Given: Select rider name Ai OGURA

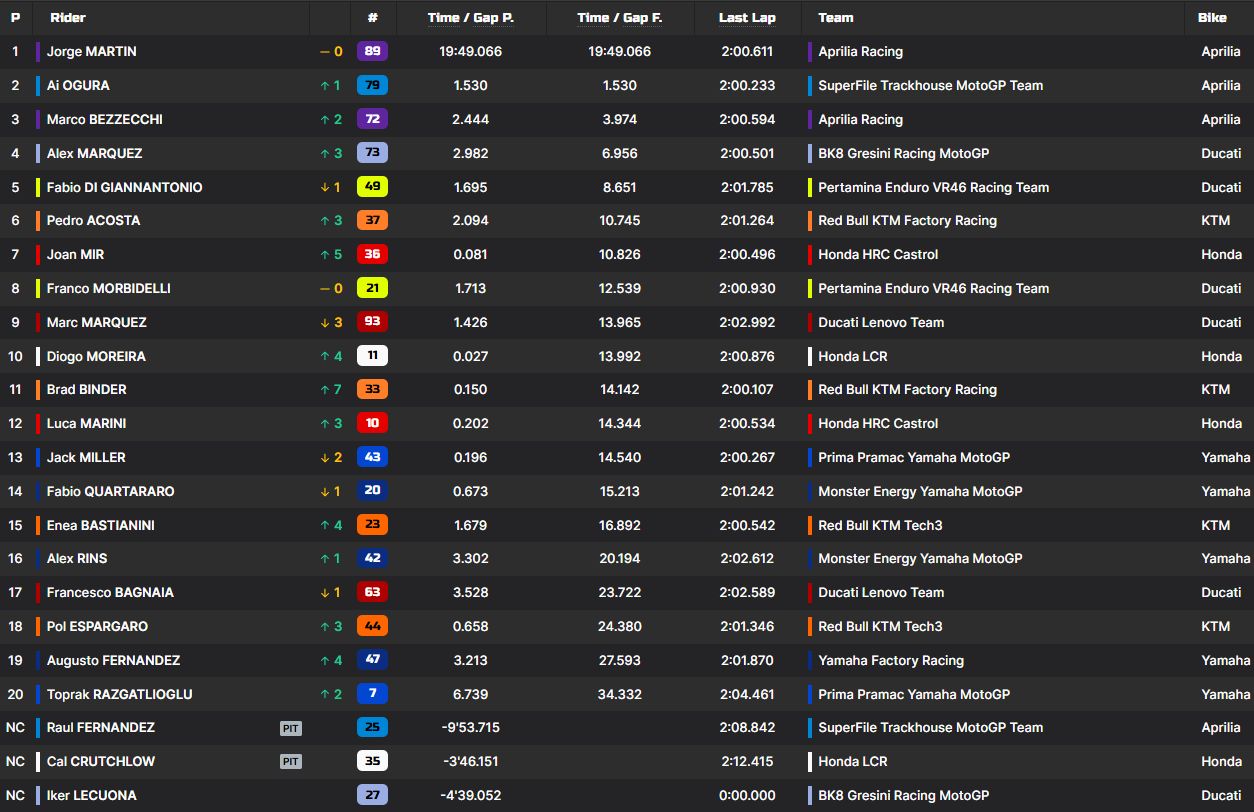Looking at the screenshot, I should point(78,85).
